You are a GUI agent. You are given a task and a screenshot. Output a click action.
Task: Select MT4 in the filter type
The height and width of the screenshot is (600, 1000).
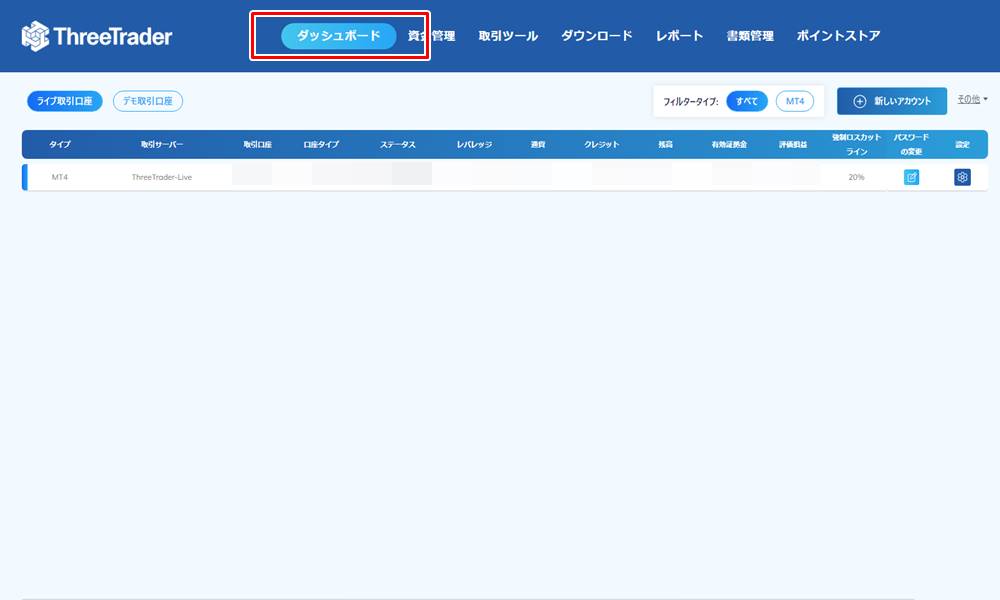795,101
